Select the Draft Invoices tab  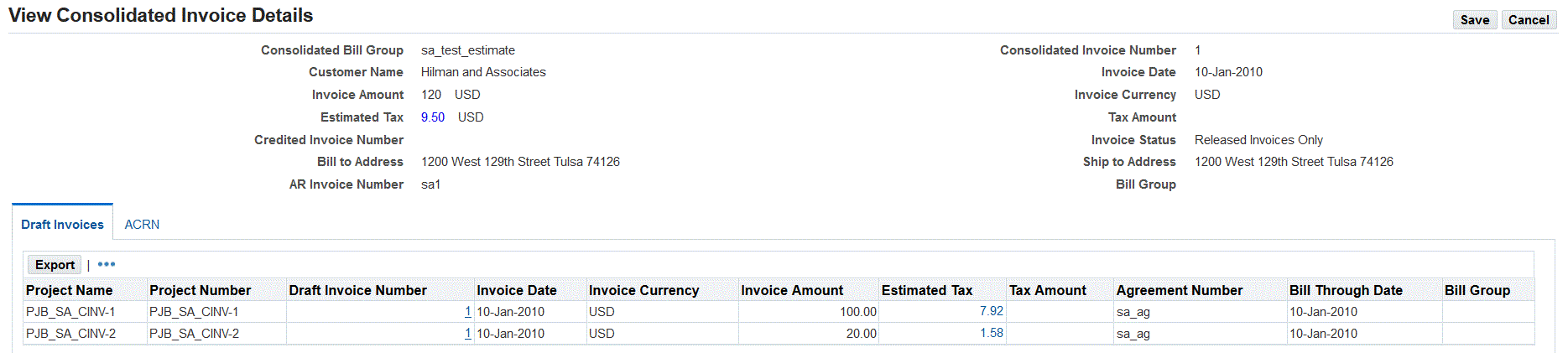[62, 225]
